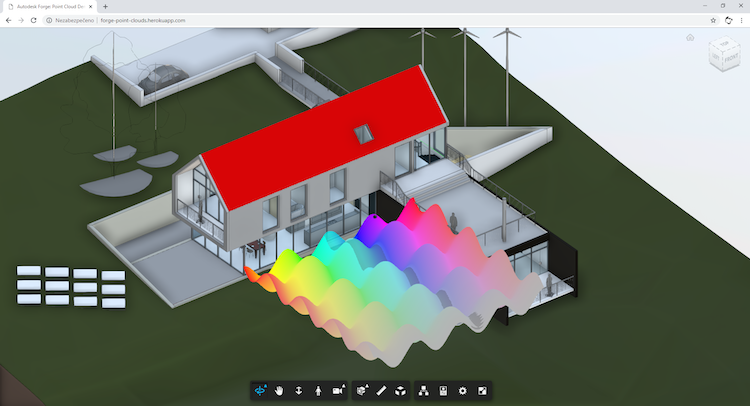Select the Zoom dolly tool
This screenshot has height=406, width=750.
pos(299,391)
